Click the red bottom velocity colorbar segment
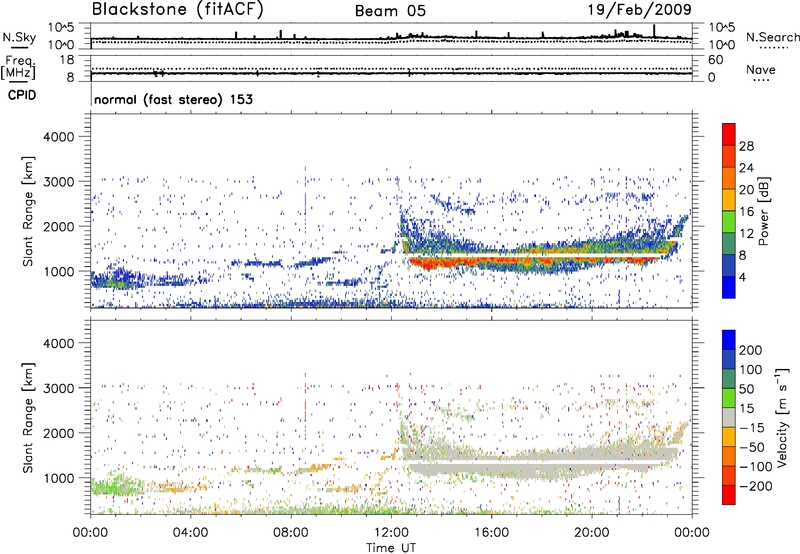Viewport: 800px width, 554px height. [x=729, y=495]
